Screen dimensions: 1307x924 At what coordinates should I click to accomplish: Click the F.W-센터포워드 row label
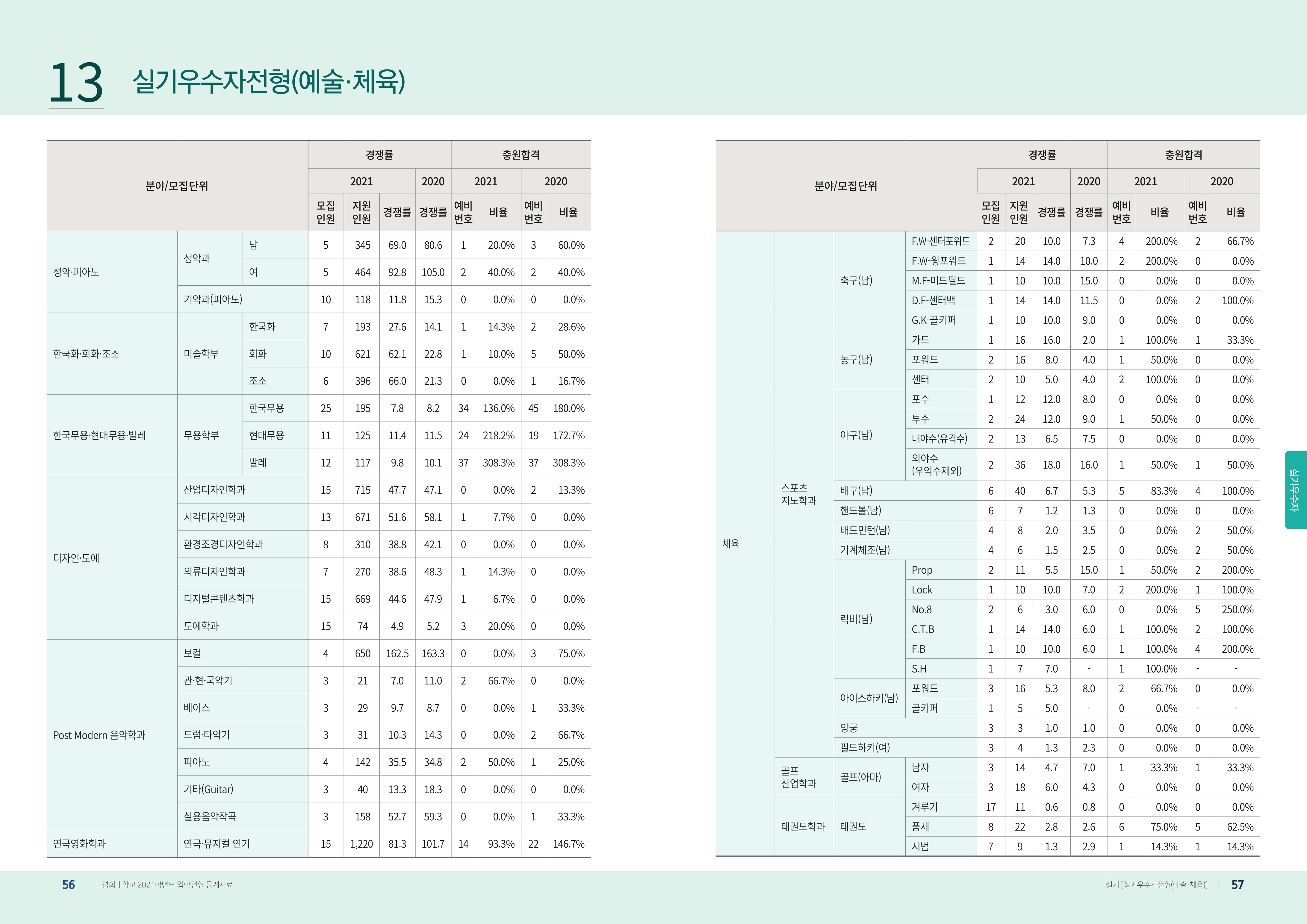(940, 241)
